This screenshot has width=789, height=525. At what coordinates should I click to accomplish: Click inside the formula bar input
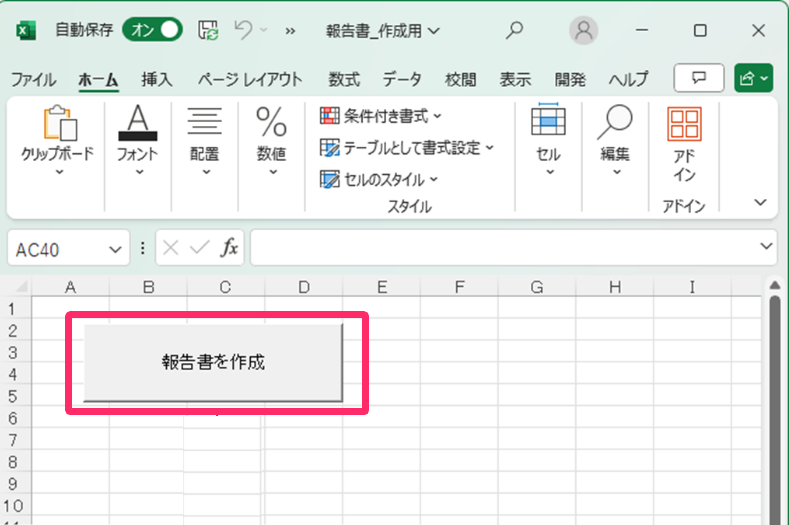[505, 248]
